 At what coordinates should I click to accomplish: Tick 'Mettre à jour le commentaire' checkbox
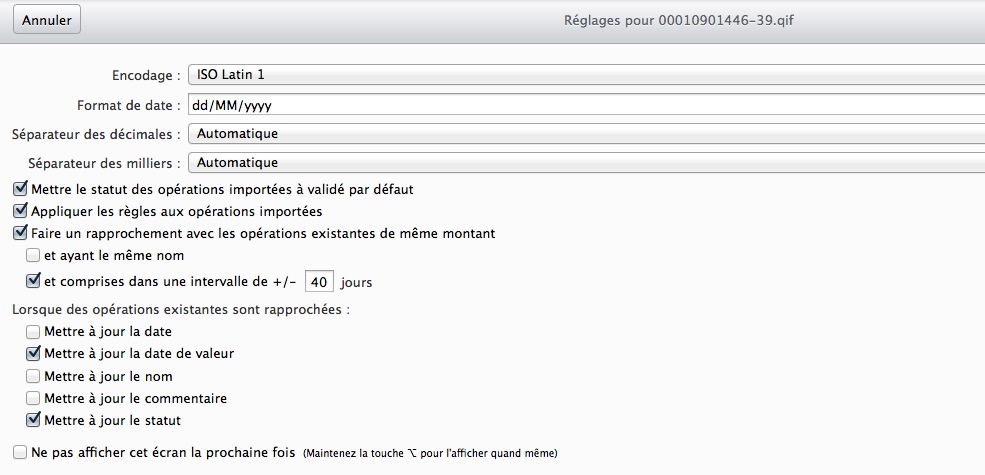[33, 398]
